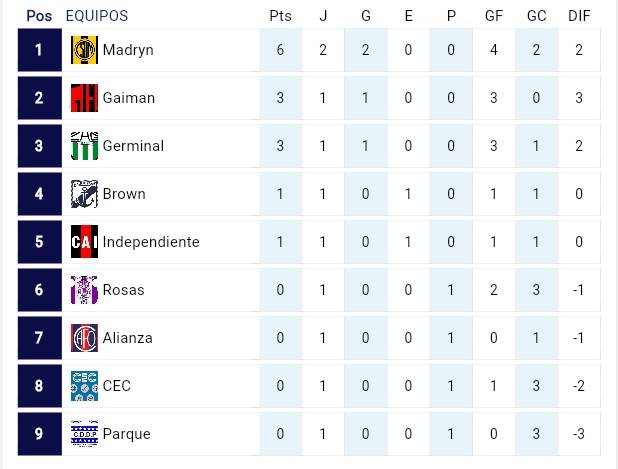
Task: Click the CEC team crest icon
Action: pyautogui.click(x=84, y=386)
